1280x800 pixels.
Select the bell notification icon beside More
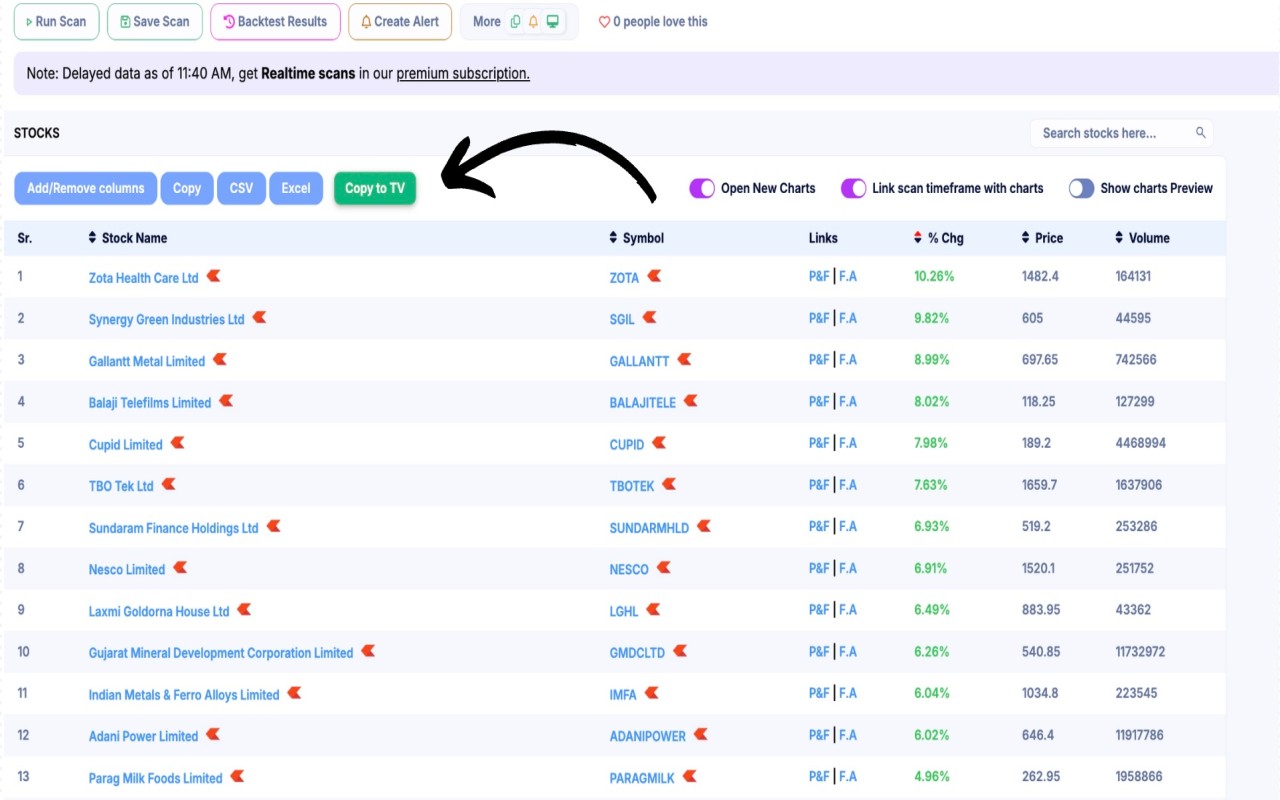533,21
